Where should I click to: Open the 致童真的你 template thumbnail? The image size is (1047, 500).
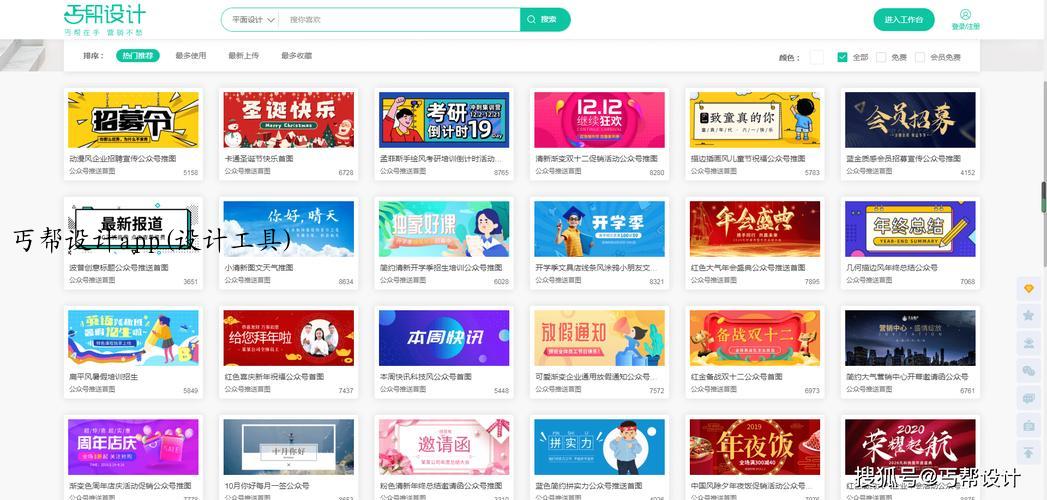point(755,120)
